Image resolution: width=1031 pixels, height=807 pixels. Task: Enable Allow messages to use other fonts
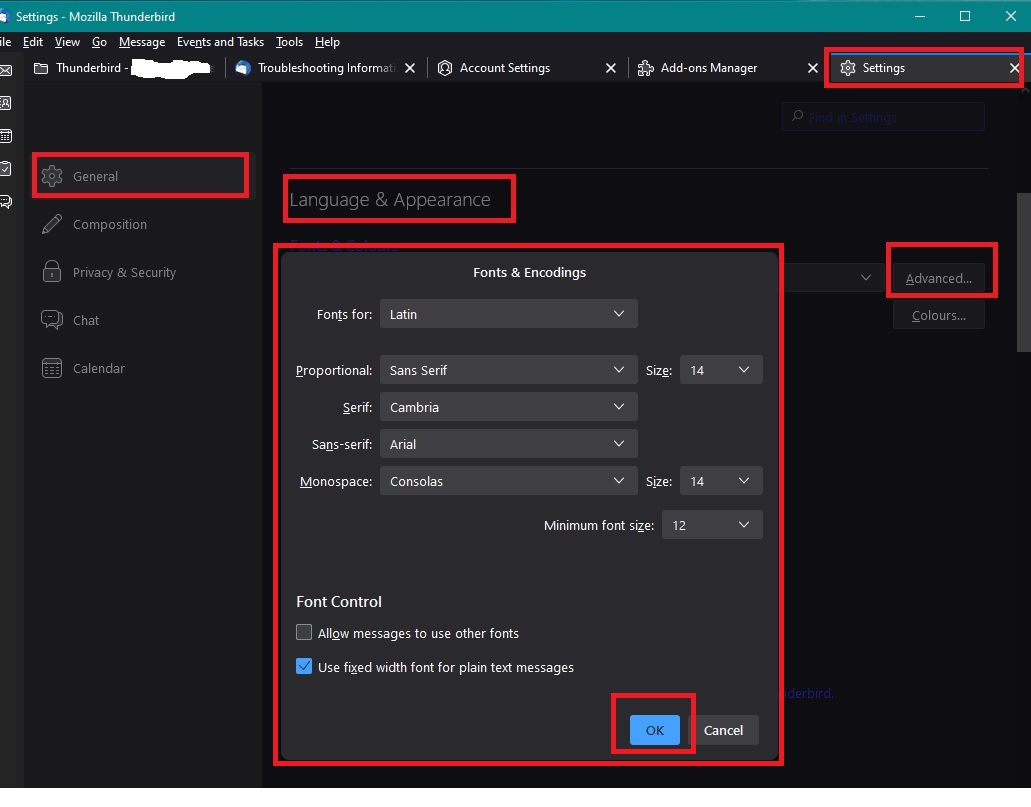point(305,633)
